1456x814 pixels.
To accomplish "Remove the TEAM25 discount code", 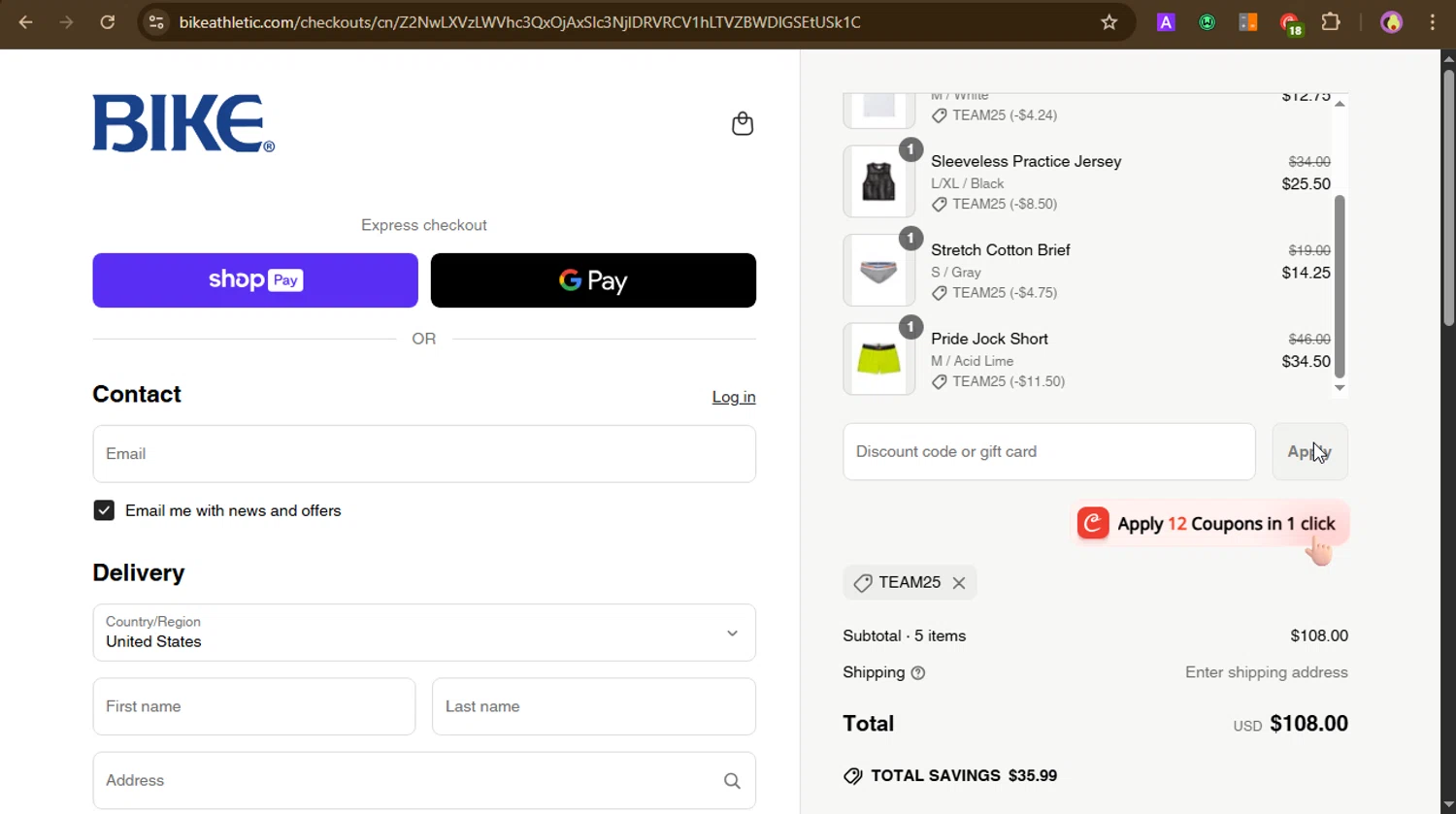I will 959,583.
